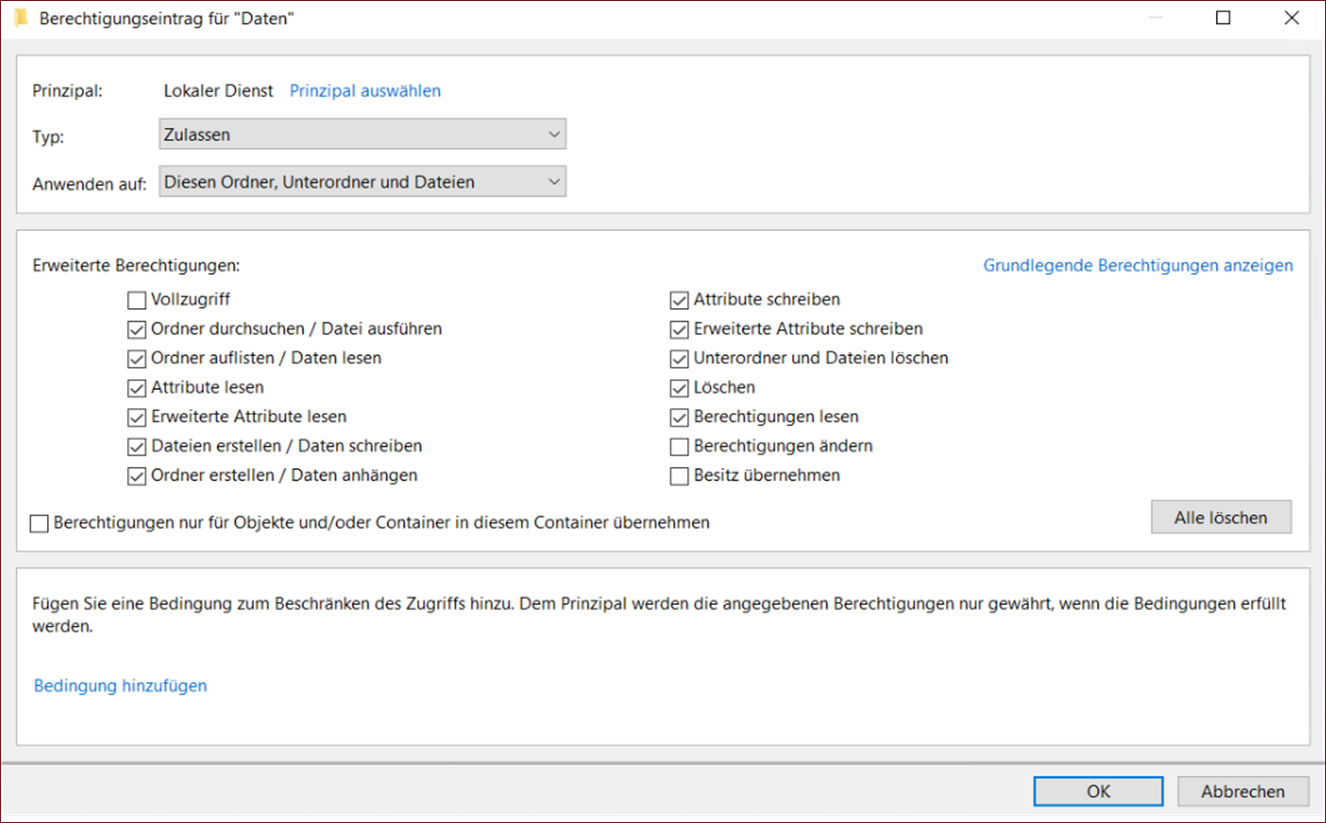Enable the Vollzugriff checkbox
The image size is (1326, 823).
137,299
